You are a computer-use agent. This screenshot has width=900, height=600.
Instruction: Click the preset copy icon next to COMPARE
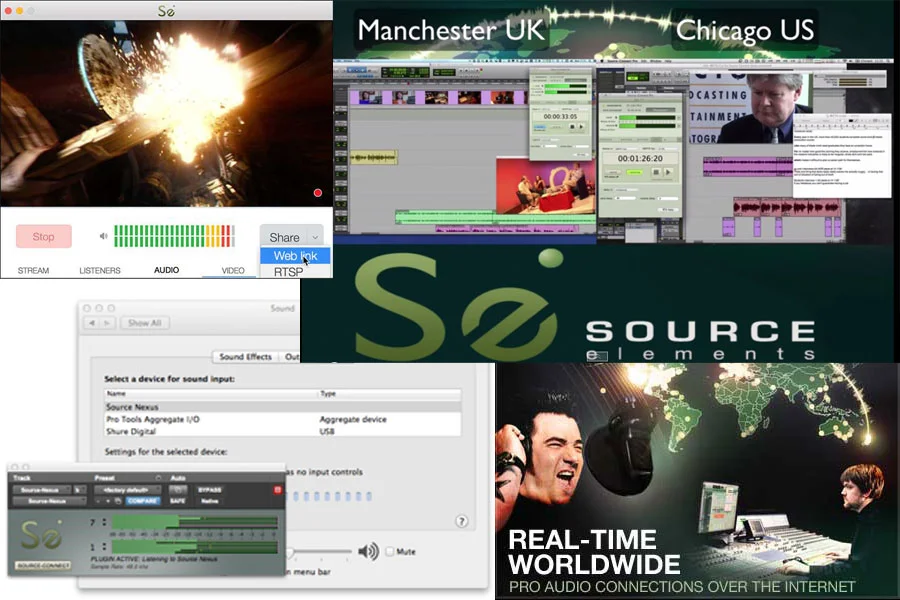(x=118, y=501)
